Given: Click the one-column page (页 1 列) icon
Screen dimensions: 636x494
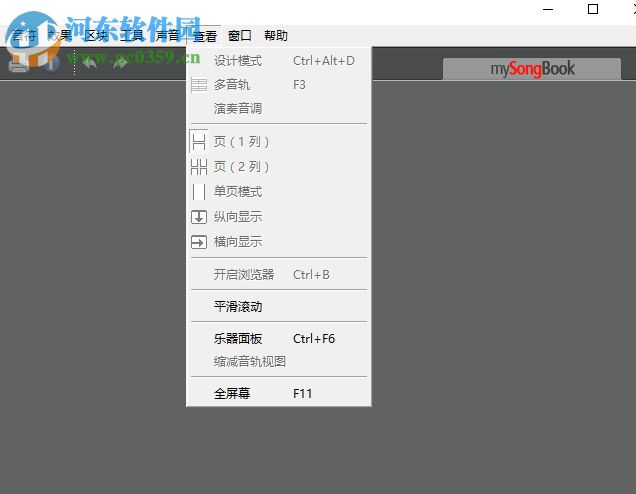Looking at the screenshot, I should click(199, 142).
